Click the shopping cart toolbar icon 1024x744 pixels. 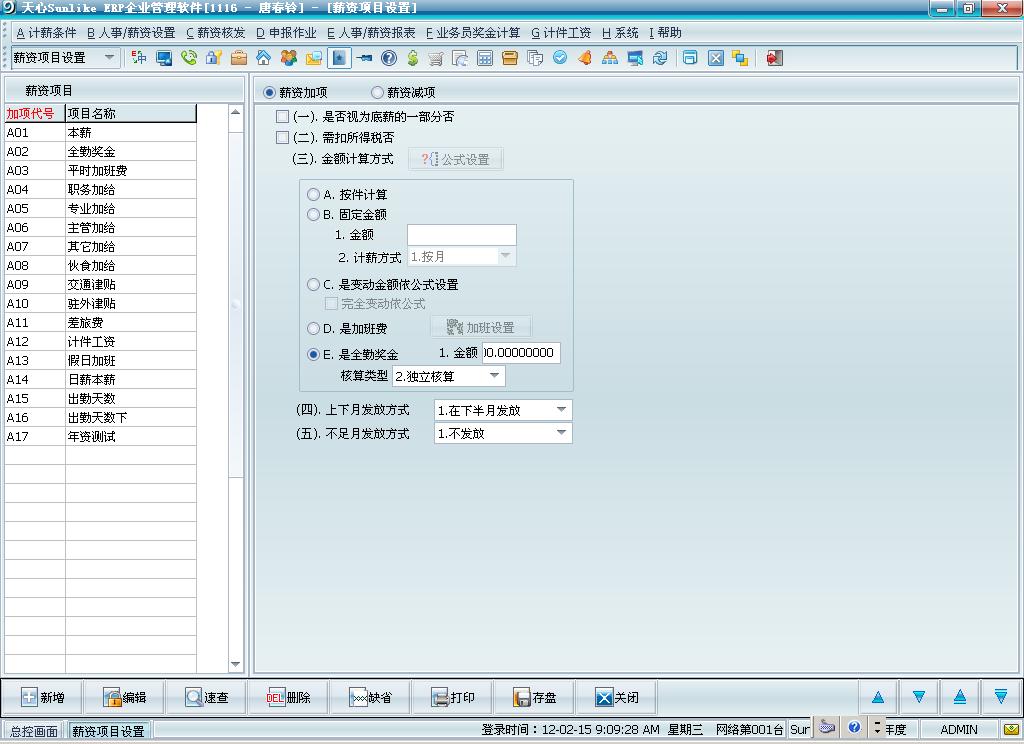click(x=436, y=58)
